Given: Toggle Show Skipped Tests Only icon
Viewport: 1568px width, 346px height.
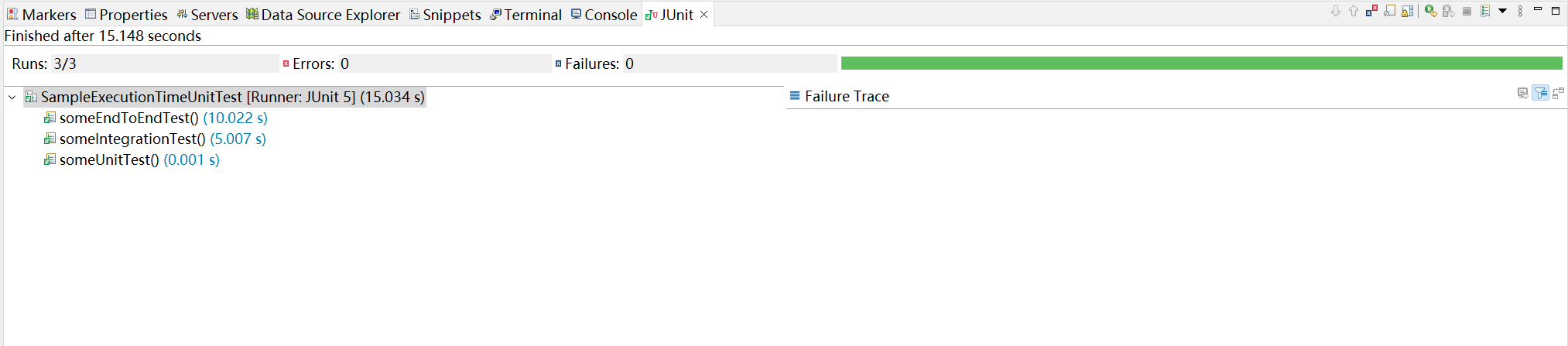Looking at the screenshot, I should pos(1390,11).
